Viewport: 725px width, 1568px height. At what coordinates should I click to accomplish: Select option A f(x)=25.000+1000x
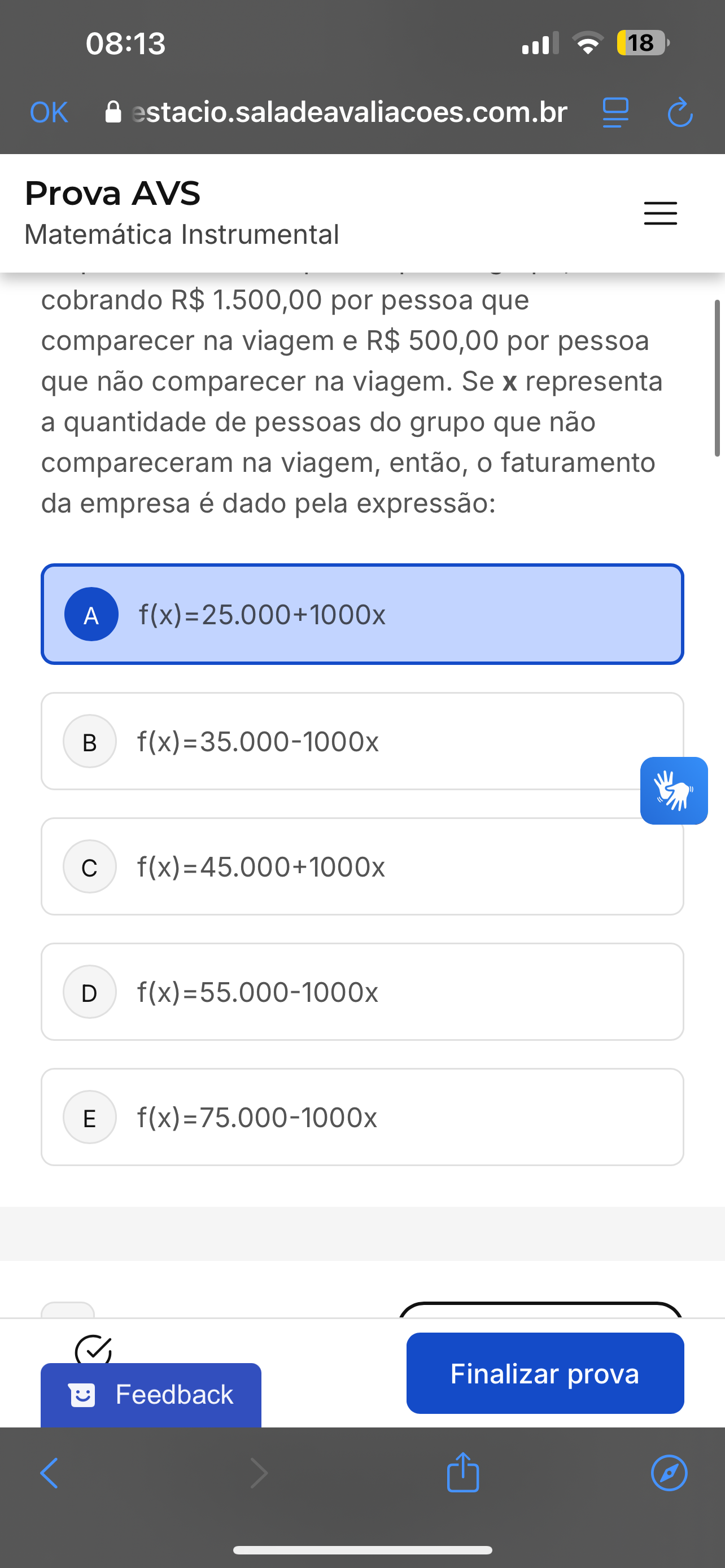click(x=362, y=614)
